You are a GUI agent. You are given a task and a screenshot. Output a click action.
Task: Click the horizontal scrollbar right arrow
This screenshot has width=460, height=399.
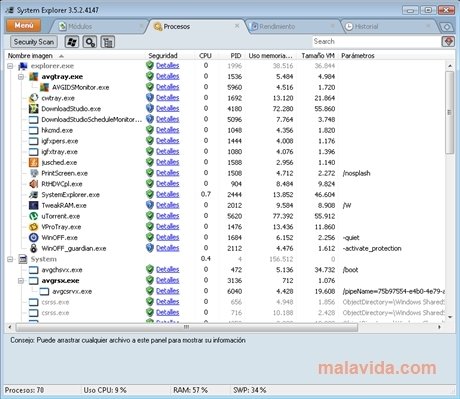coord(439,327)
